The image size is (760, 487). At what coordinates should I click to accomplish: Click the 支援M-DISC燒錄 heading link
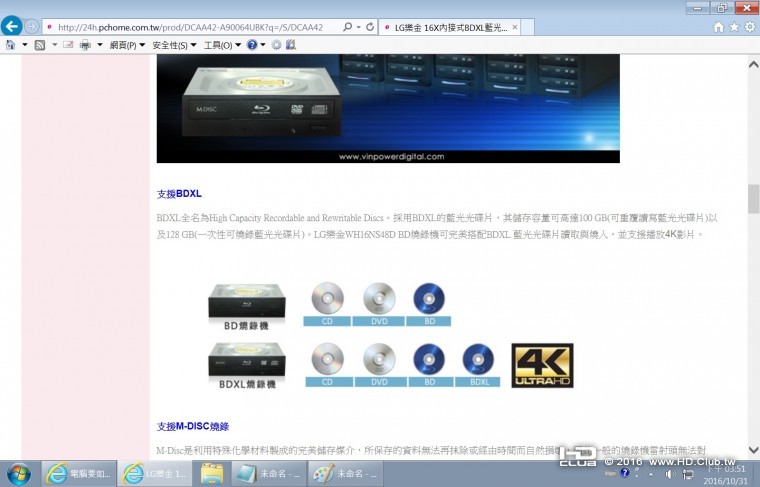[x=192, y=426]
